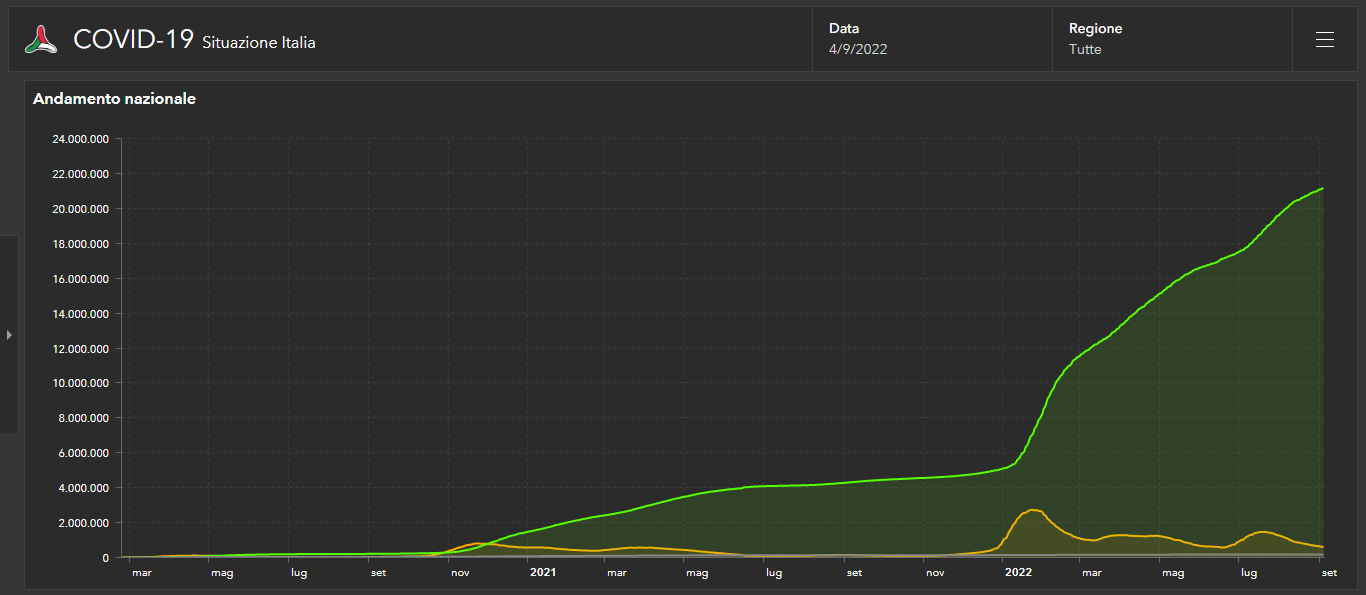Click the 'Regione' field label
1366x595 pixels.
pos(1095,29)
